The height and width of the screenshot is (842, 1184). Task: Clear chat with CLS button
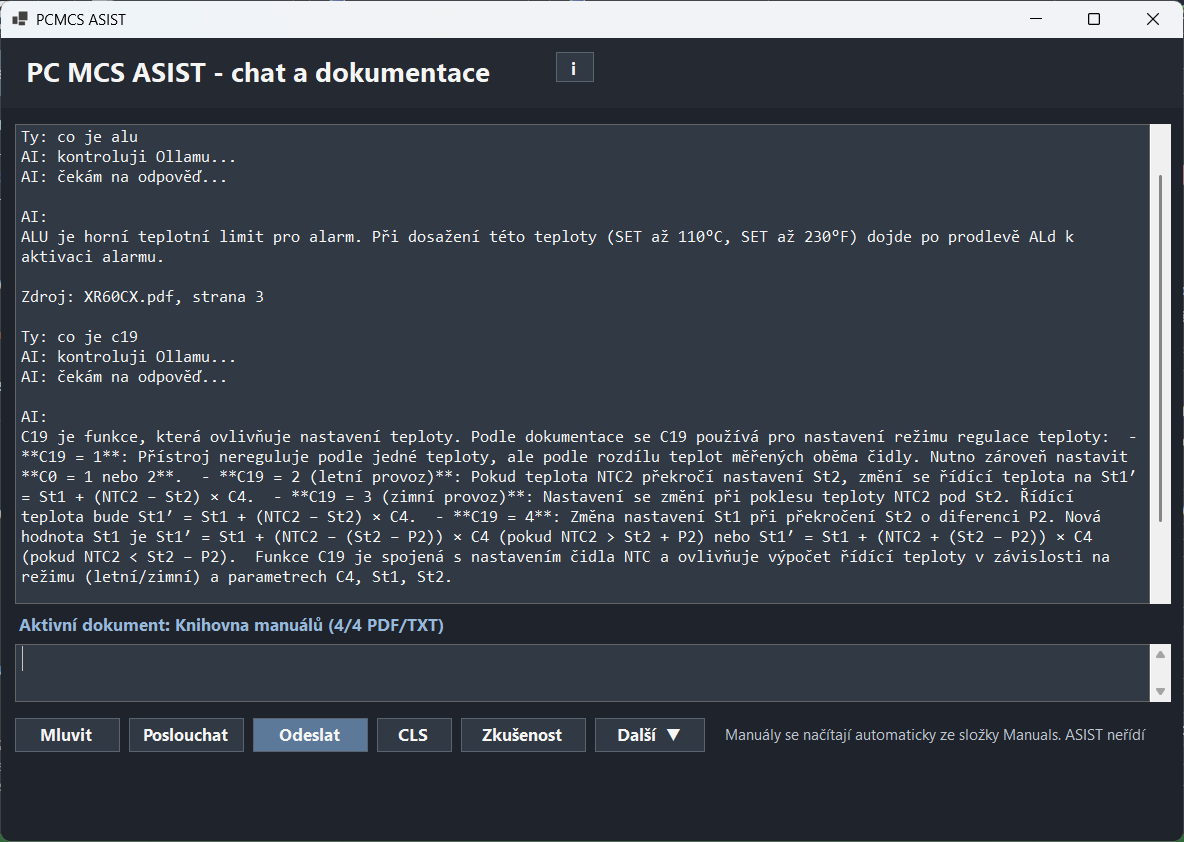413,735
